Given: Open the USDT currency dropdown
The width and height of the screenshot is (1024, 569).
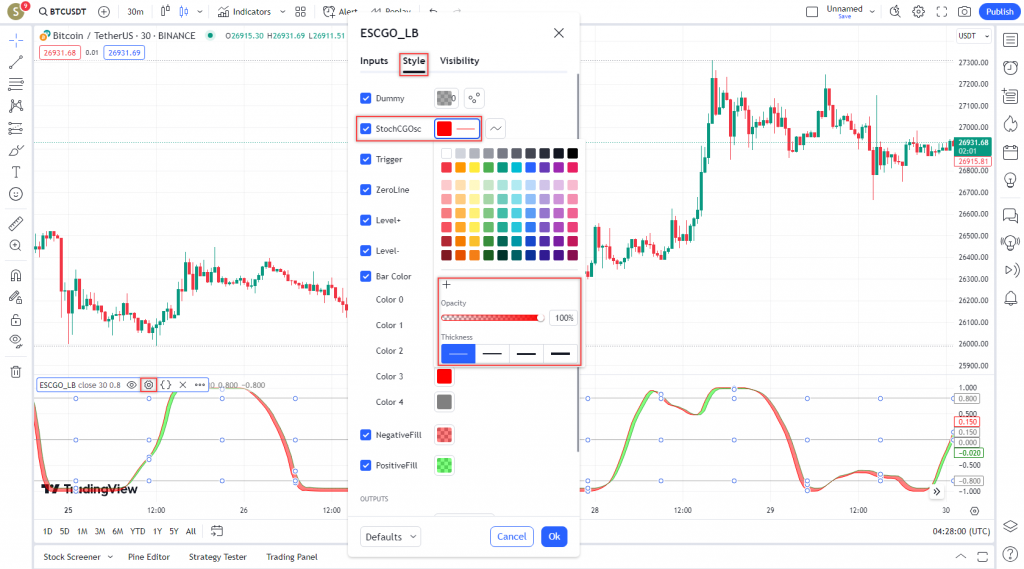Looking at the screenshot, I should [x=969, y=36].
